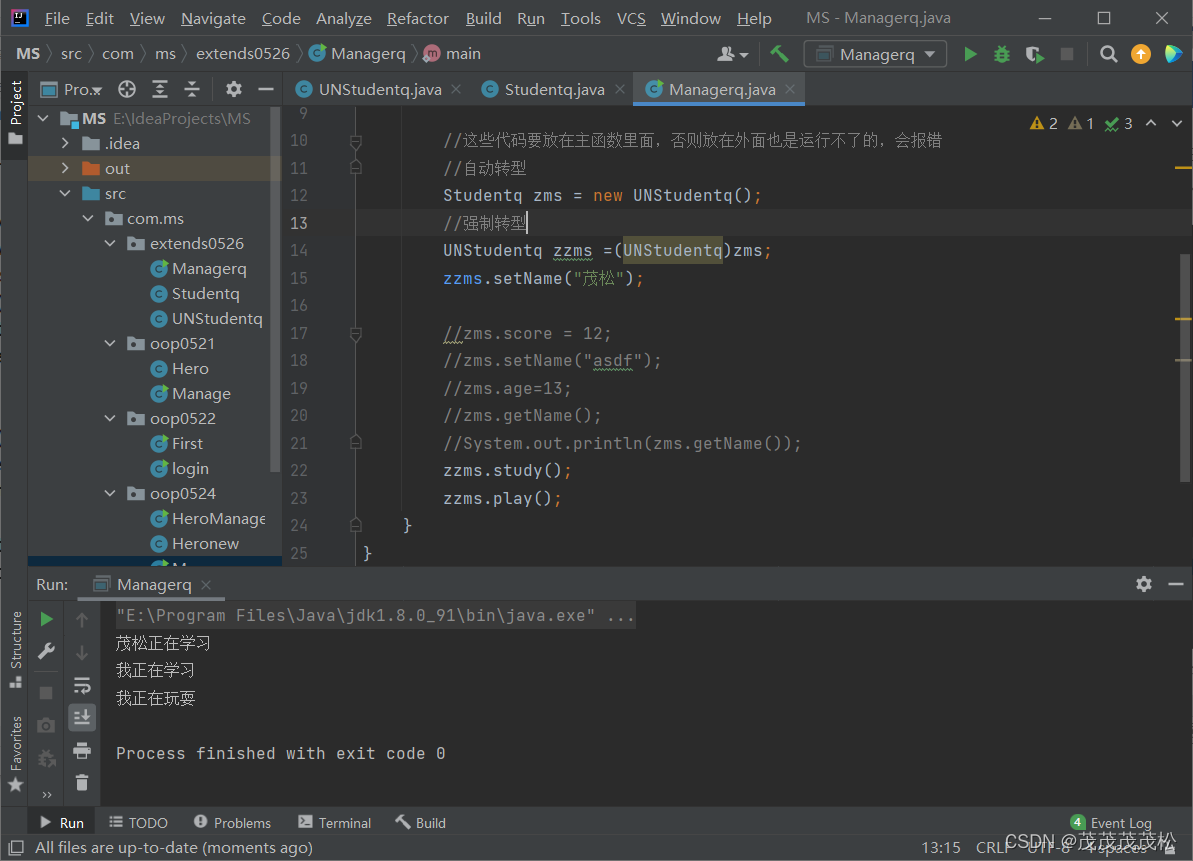Click the warnings count indicator
The image size is (1193, 861).
point(1043,123)
